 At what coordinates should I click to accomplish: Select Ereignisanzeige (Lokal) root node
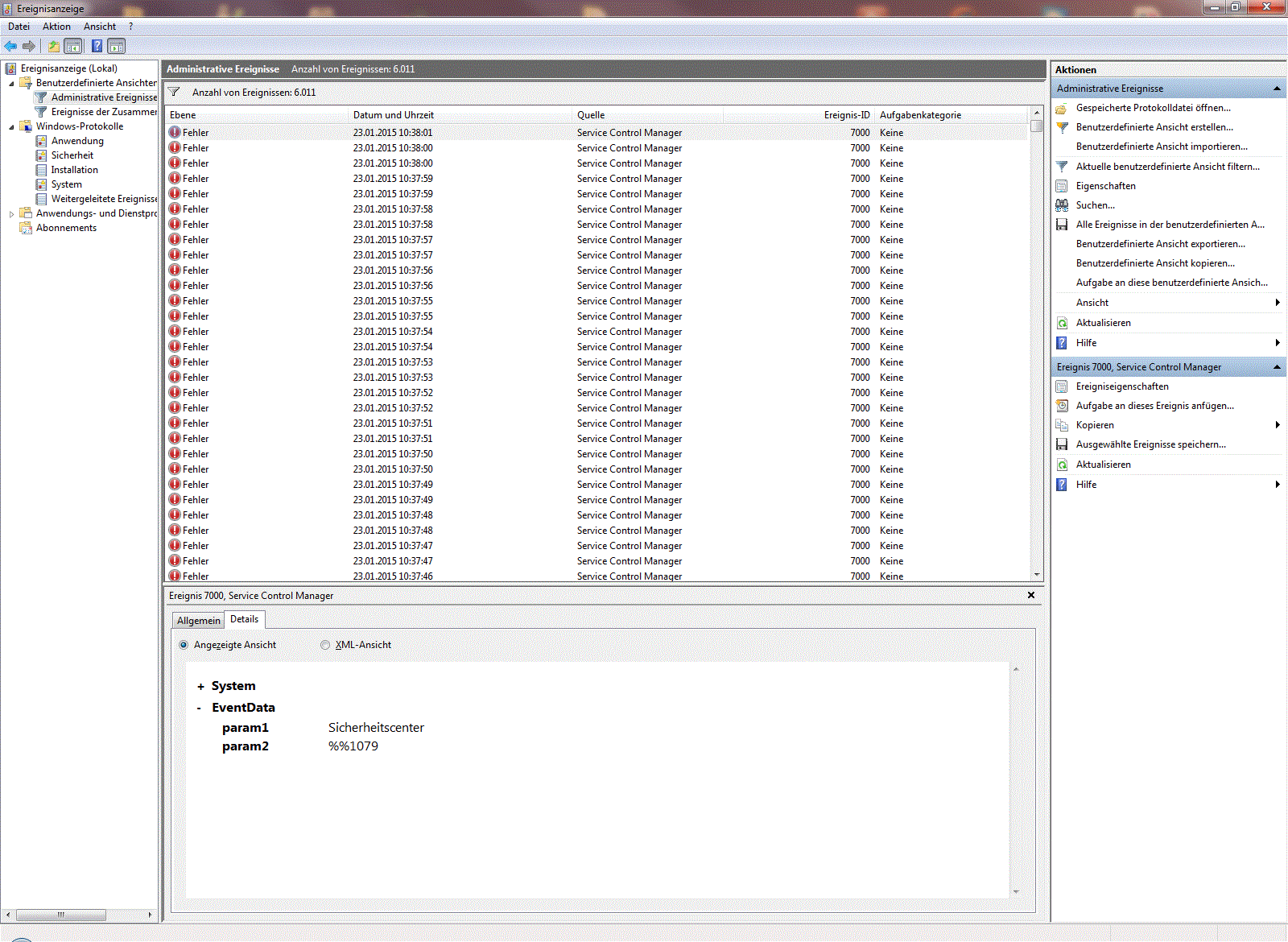68,68
